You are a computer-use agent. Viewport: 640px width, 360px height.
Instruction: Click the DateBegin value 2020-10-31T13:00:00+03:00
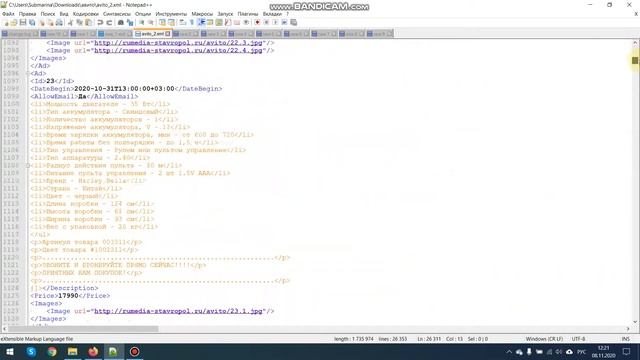click(x=124, y=89)
